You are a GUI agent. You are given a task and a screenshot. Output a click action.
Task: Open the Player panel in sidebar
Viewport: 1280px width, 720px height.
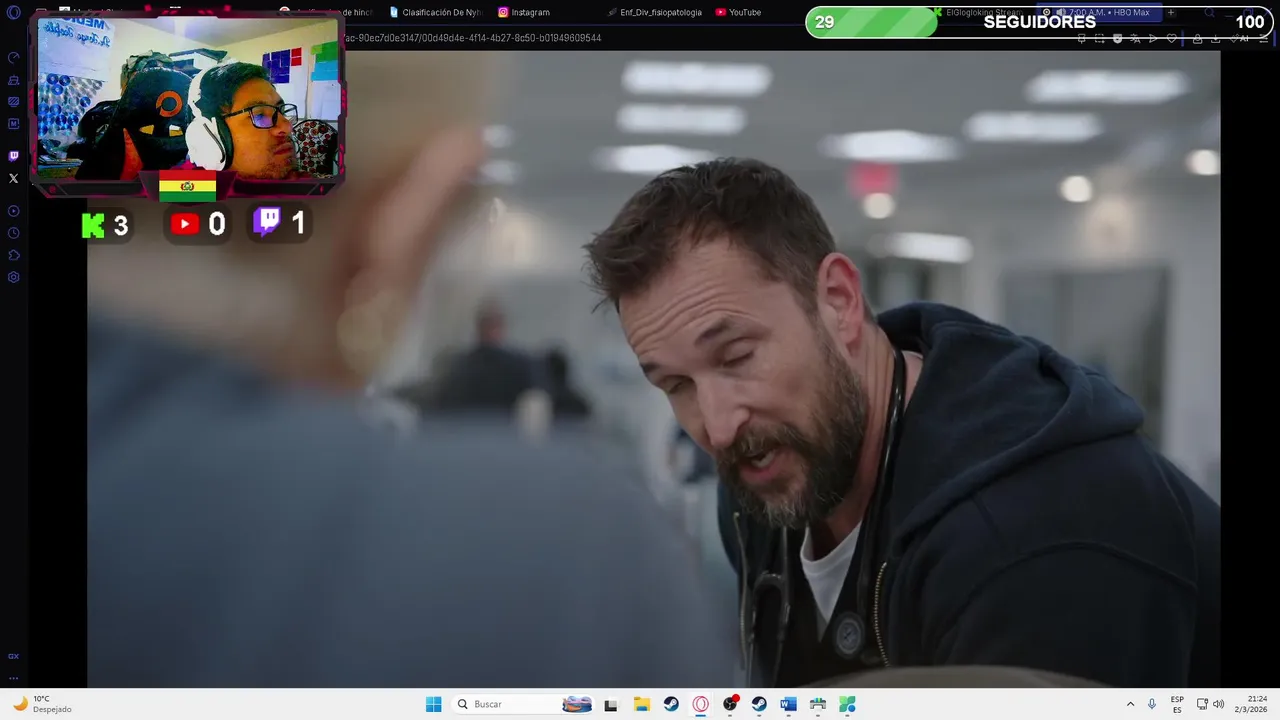tap(13, 211)
